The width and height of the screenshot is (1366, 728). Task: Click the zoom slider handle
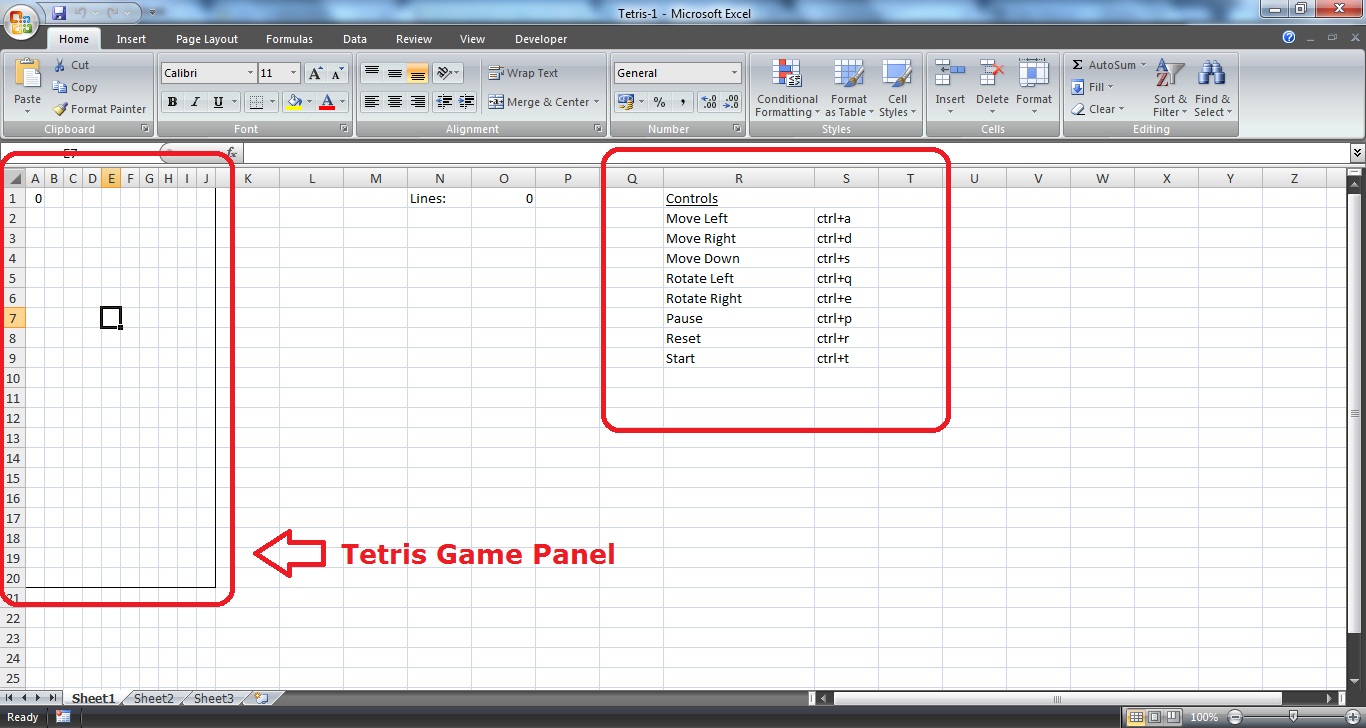point(1293,717)
